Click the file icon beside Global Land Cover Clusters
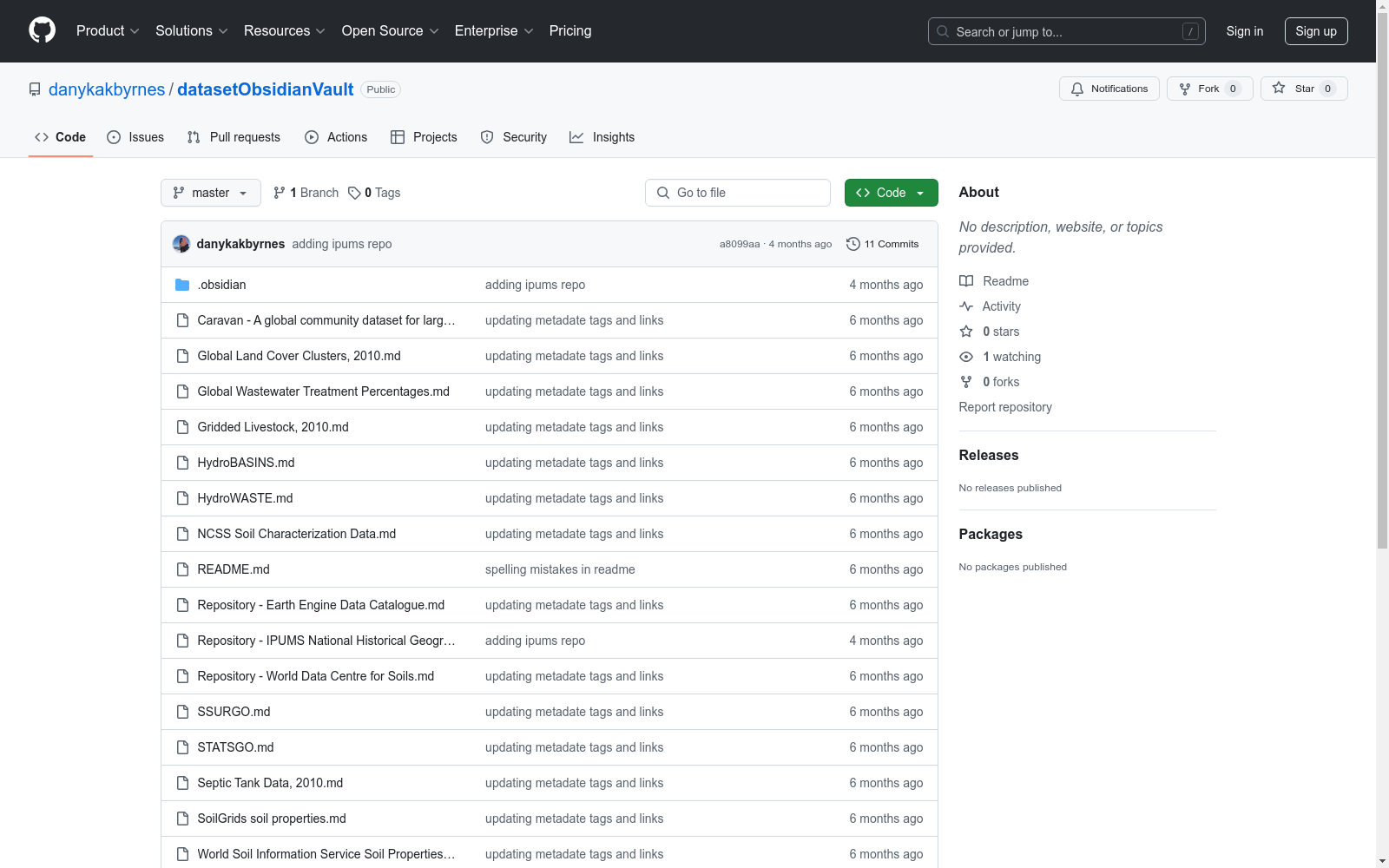This screenshot has height=868, width=1389. pyautogui.click(x=182, y=356)
